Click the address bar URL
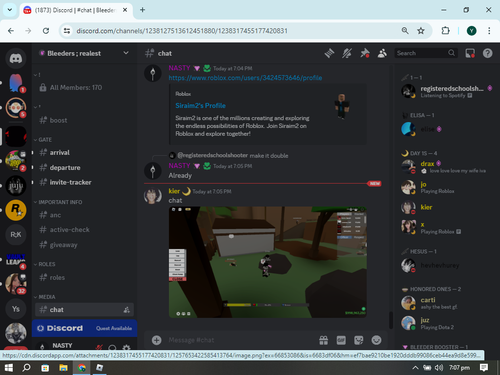 pyautogui.click(x=182, y=31)
